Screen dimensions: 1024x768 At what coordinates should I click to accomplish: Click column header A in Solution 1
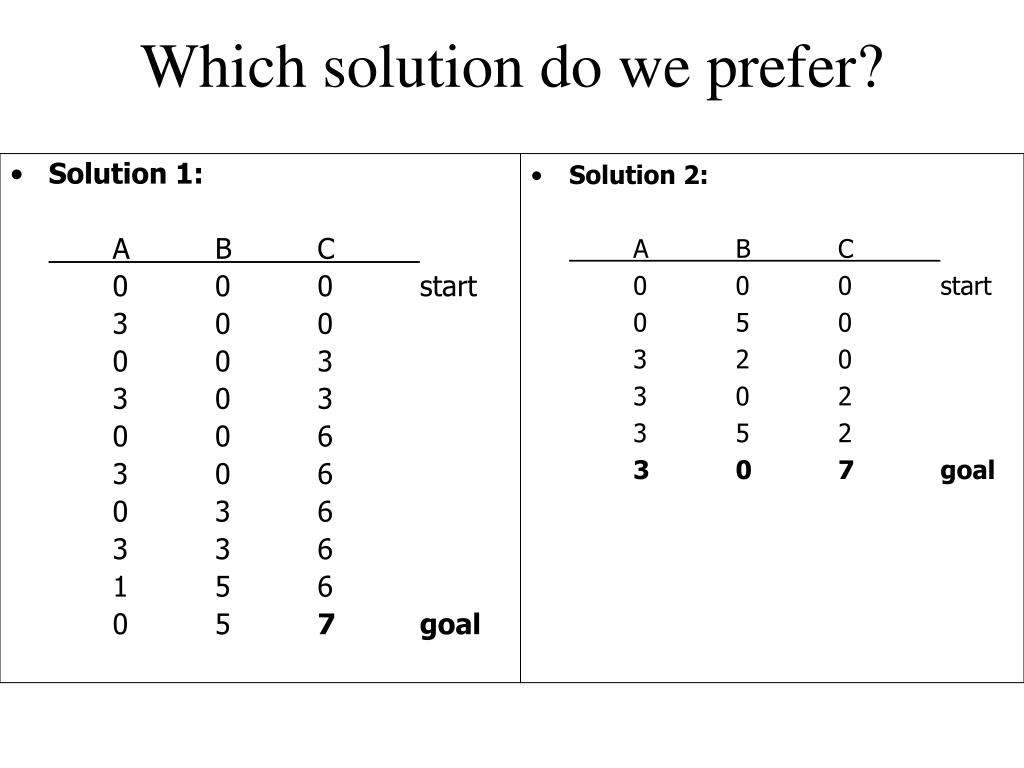click(121, 249)
